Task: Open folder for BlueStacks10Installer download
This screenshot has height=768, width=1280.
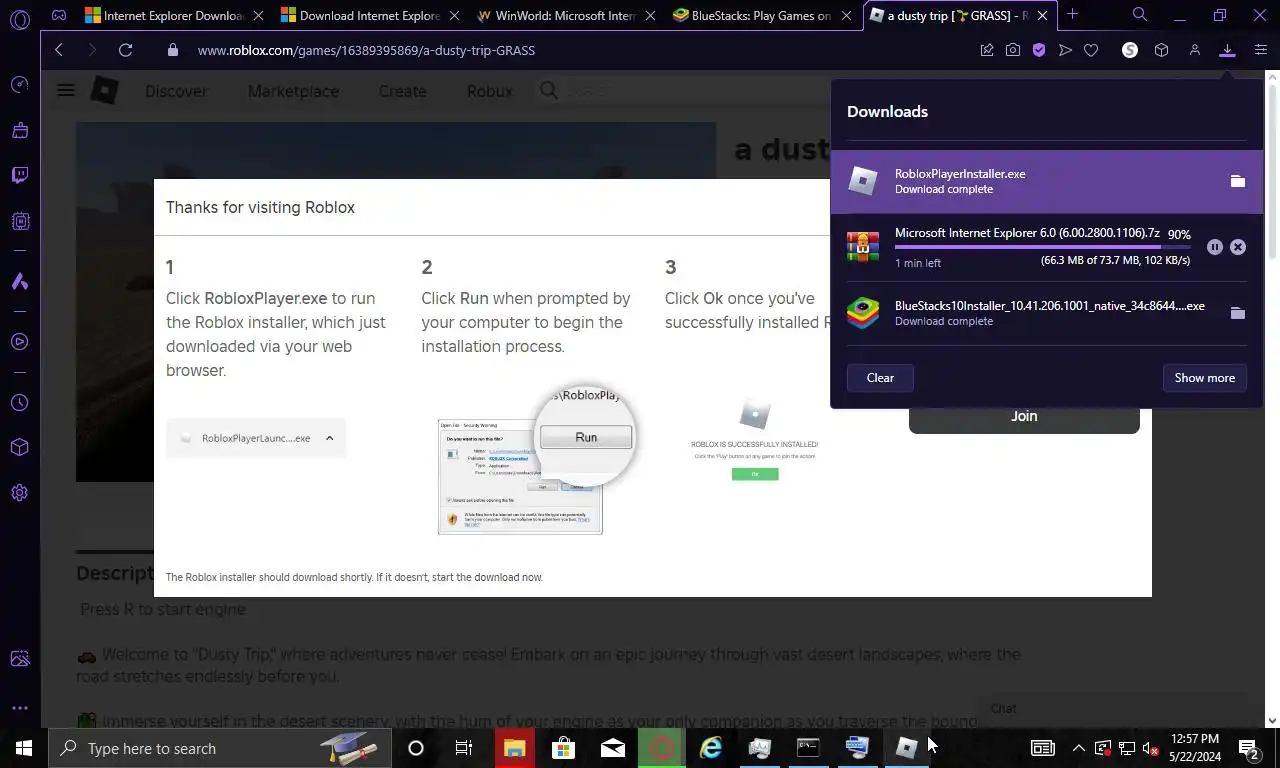Action: pos(1237,313)
